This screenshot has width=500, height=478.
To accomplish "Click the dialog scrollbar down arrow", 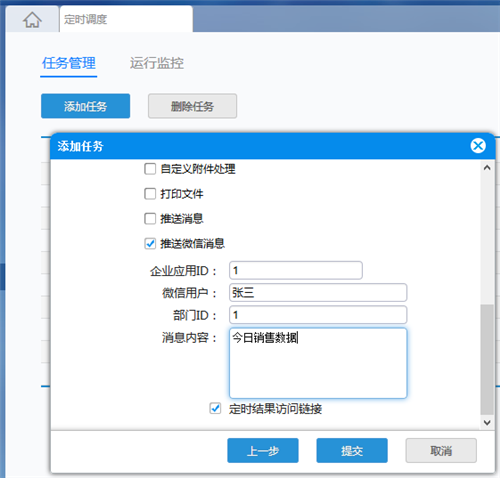I will (487, 423).
